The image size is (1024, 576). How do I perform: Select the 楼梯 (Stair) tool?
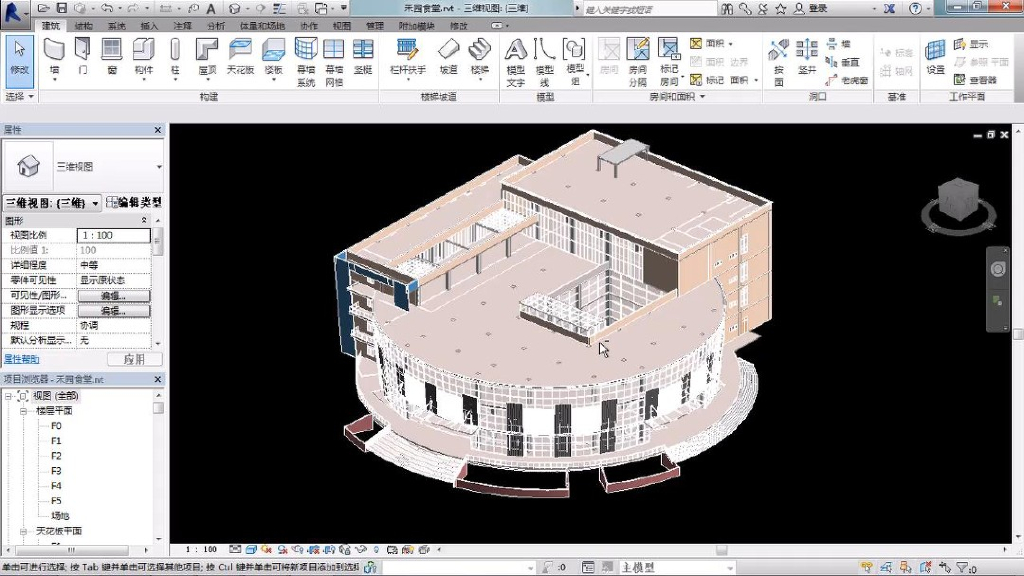pos(480,57)
